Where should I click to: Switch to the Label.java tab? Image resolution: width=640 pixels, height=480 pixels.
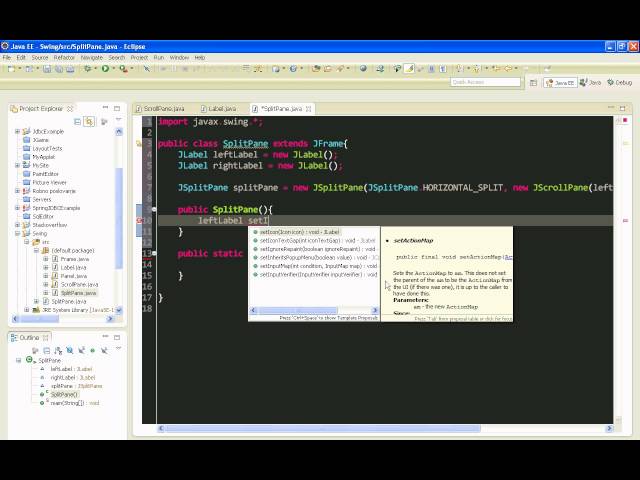[219, 109]
